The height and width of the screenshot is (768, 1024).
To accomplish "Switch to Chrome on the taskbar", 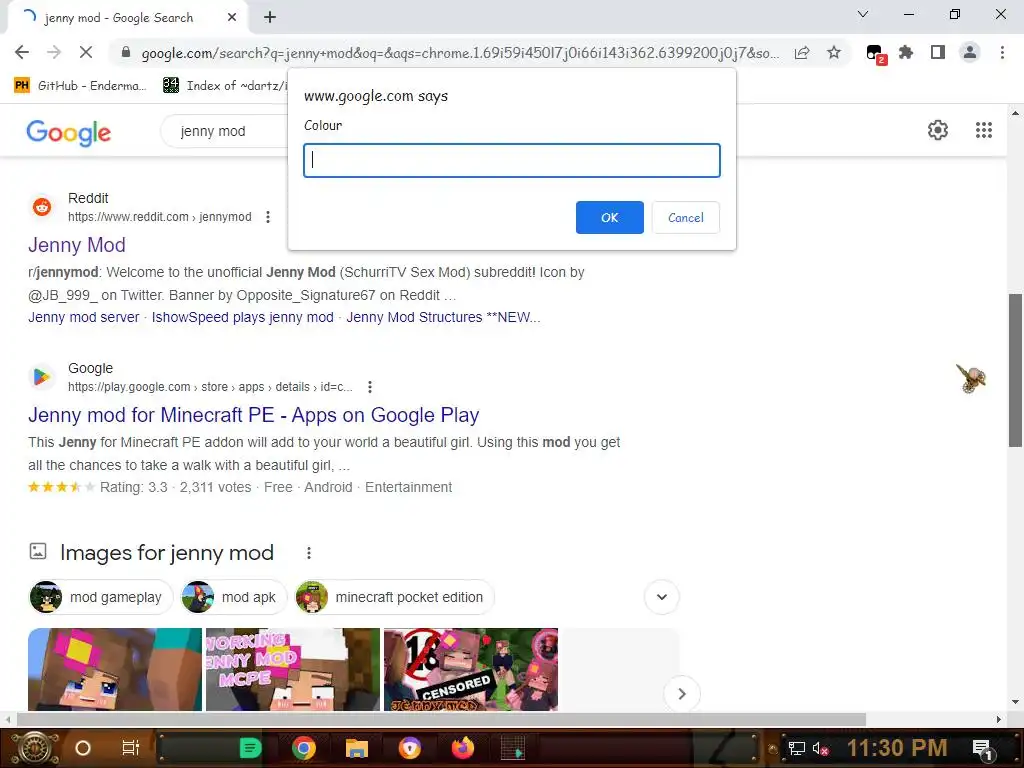I will pyautogui.click(x=304, y=748).
